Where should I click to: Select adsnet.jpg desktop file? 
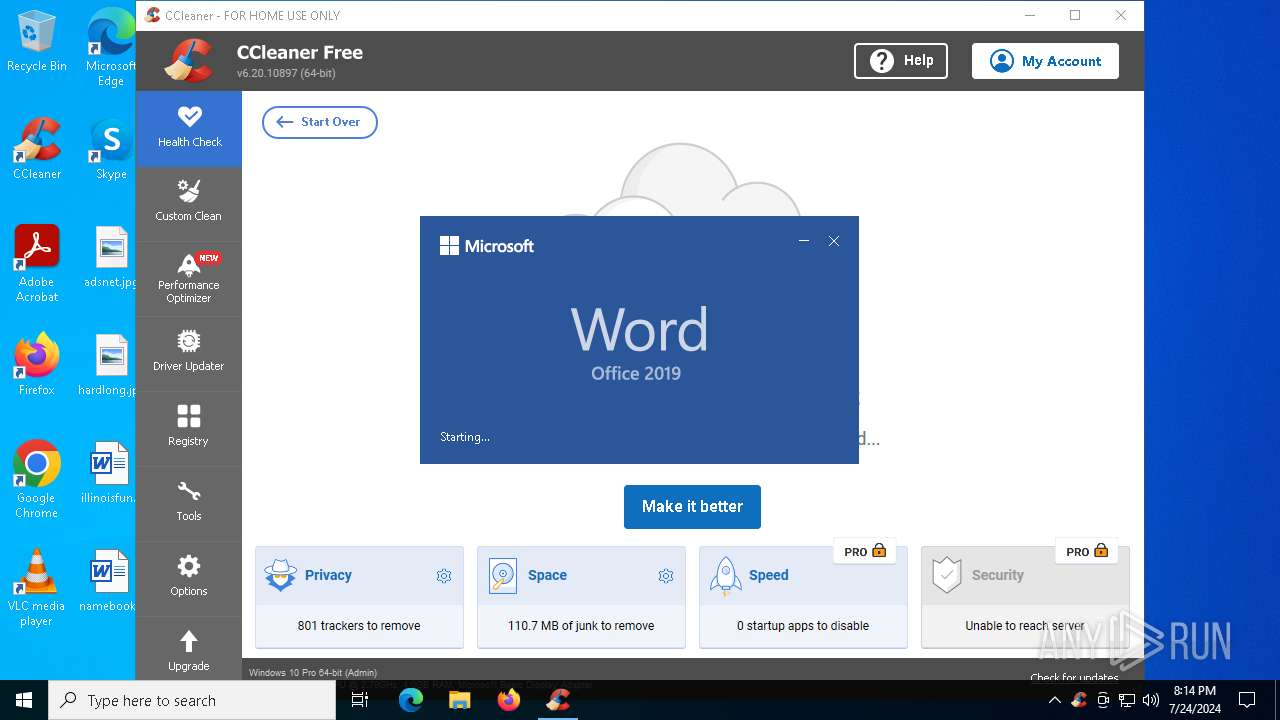click(x=111, y=257)
